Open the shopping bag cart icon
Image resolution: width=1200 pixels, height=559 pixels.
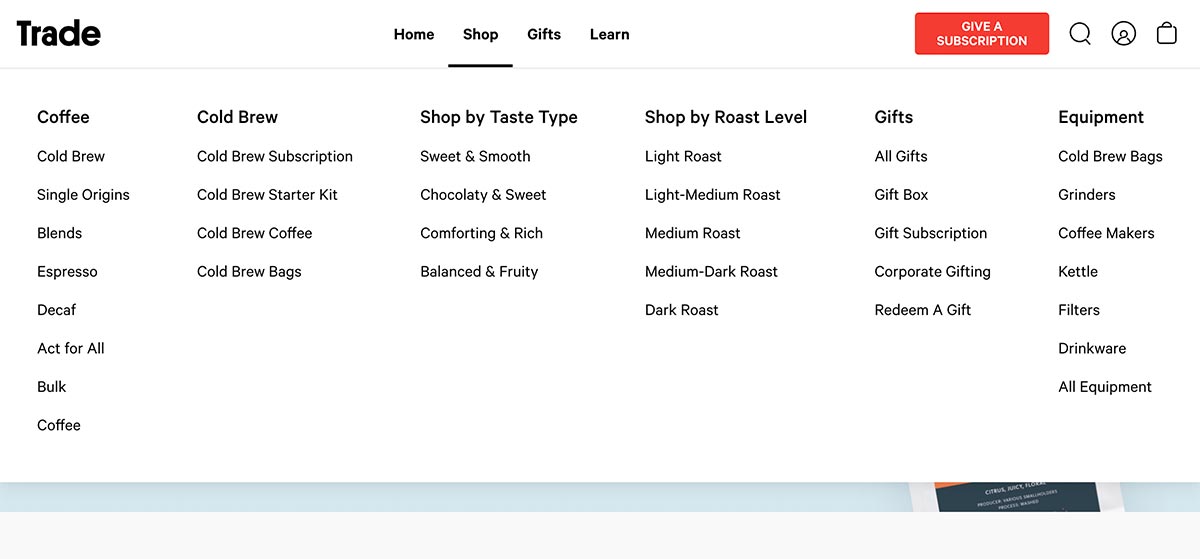tap(1167, 33)
